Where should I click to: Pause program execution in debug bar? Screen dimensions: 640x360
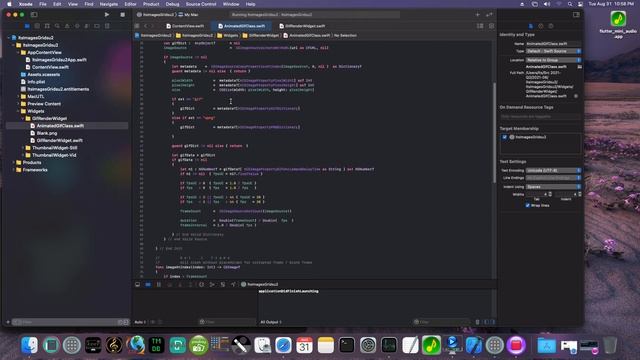pyautogui.click(x=159, y=284)
